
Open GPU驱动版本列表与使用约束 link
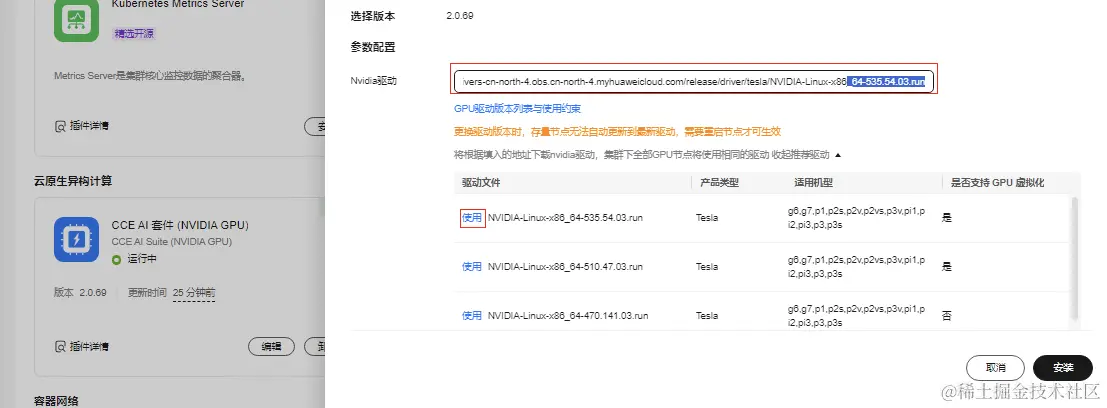click(517, 109)
